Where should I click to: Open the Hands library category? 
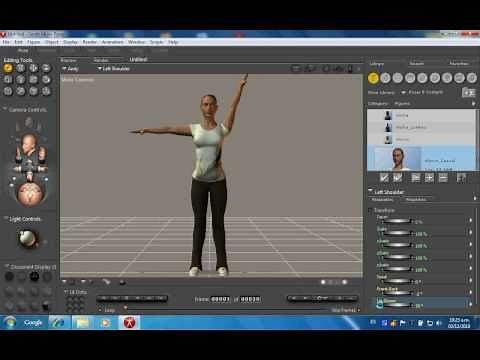pyautogui.click(x=422, y=78)
